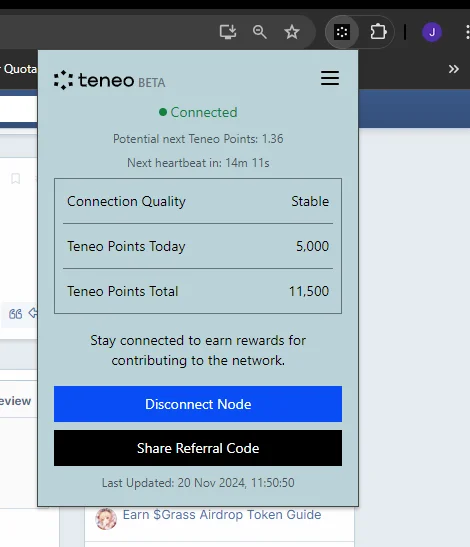Click the Share Referral Code button
This screenshot has height=547, width=470.
198,448
